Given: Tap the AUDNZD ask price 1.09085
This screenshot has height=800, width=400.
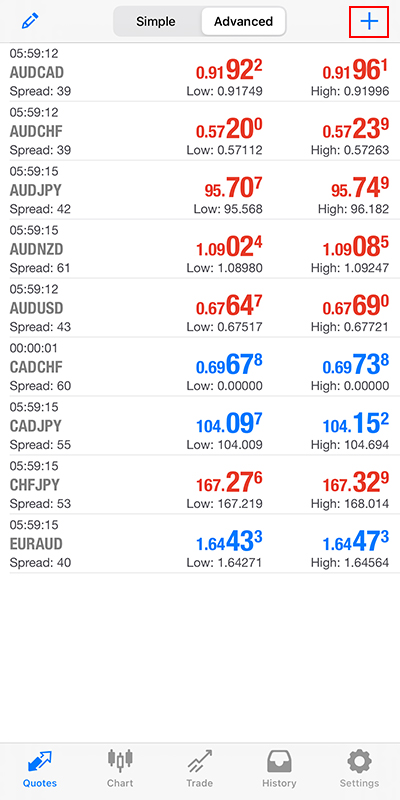Looking at the screenshot, I should coord(356,247).
